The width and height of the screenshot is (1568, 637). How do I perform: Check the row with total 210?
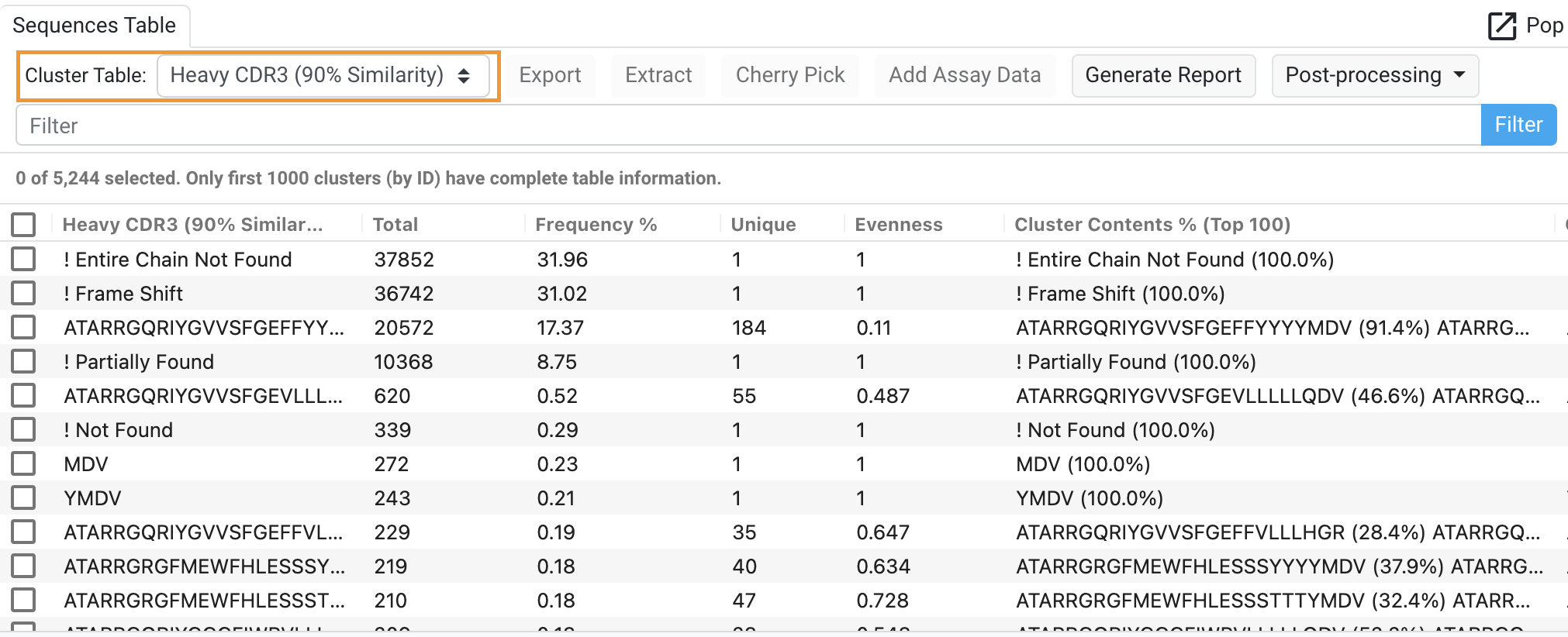click(23, 600)
